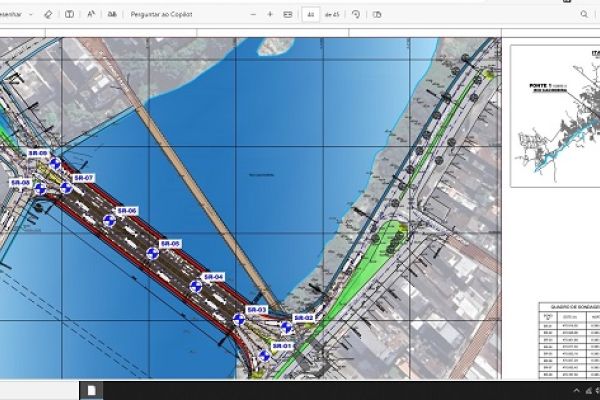Click the page number input field
This screenshot has width=600, height=400.
coord(311,15)
